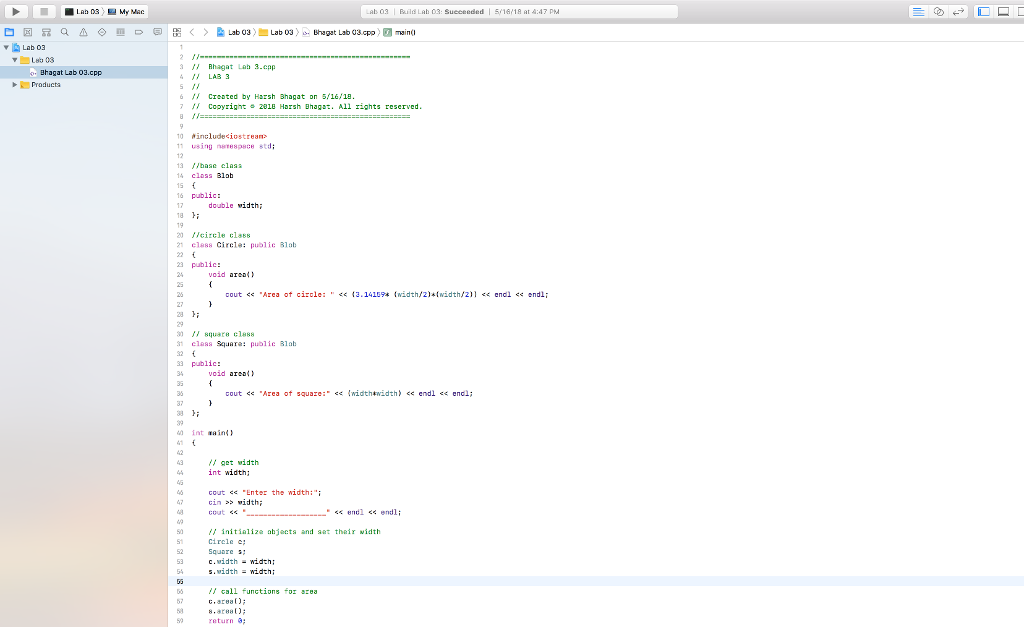Open the Test navigator
The image size is (1024, 627).
(x=100, y=31)
